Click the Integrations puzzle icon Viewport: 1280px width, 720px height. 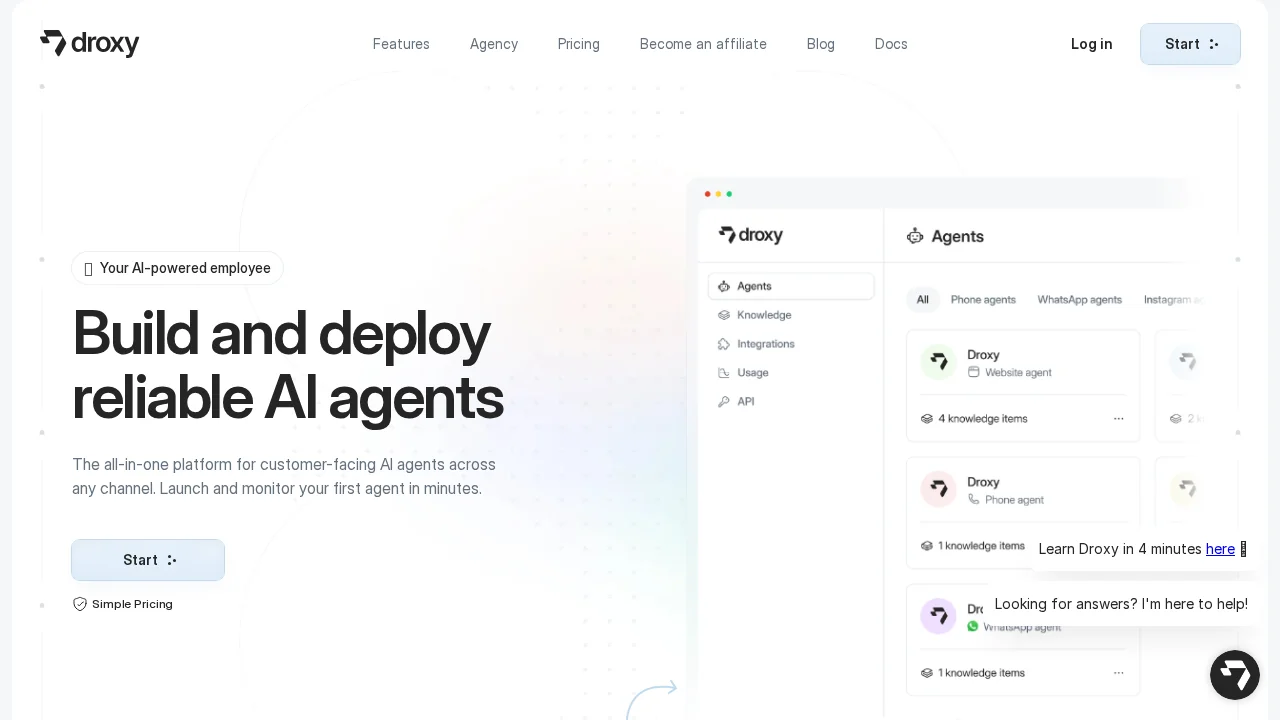point(724,344)
